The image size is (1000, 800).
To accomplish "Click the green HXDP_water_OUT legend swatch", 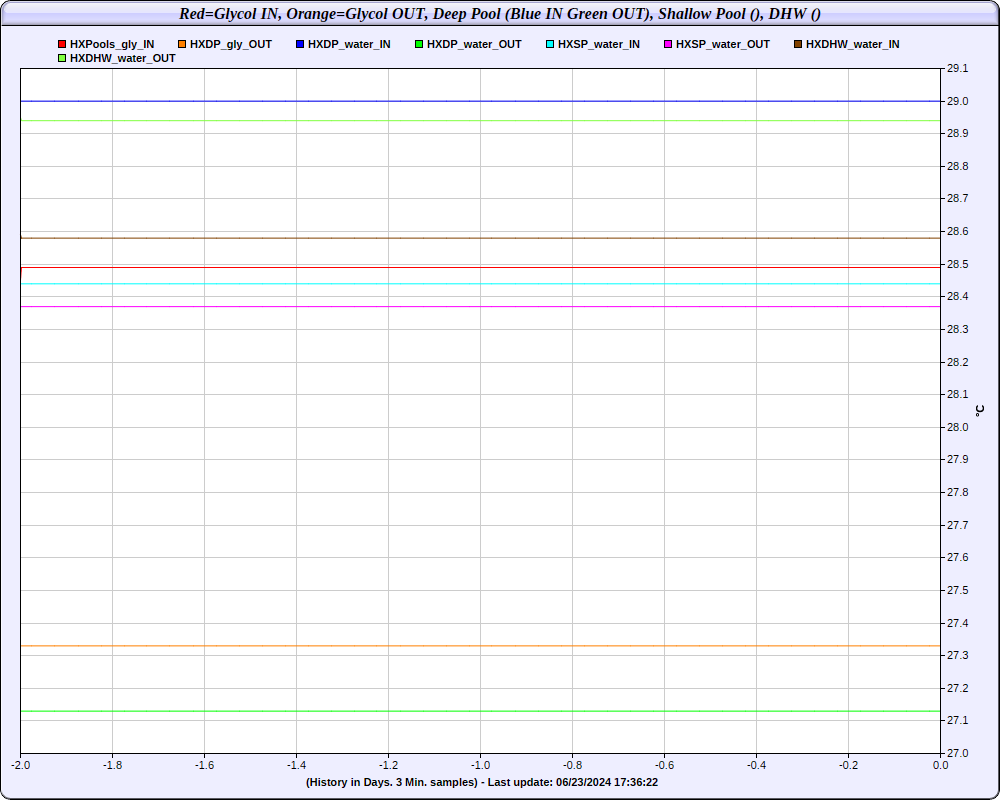I will tap(419, 45).
